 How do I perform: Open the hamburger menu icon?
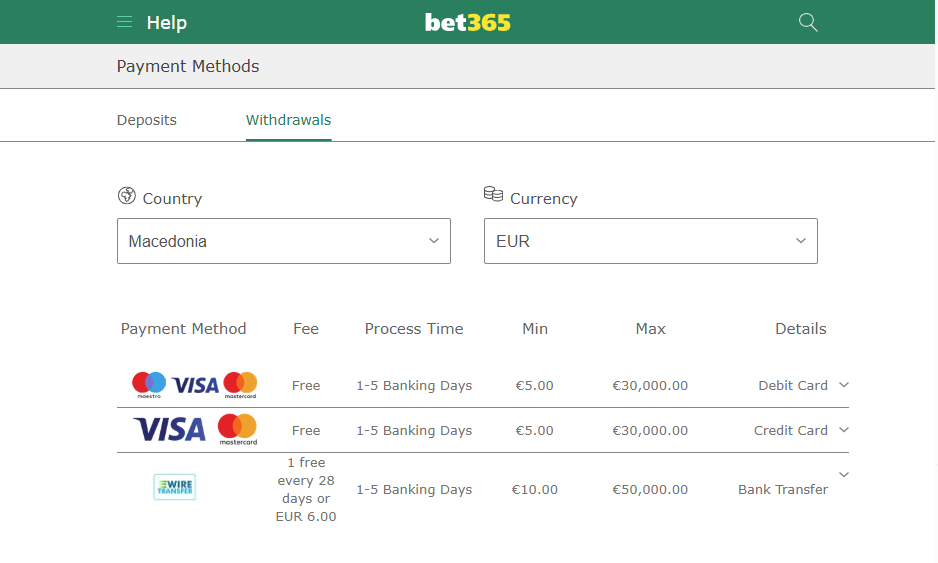[124, 22]
